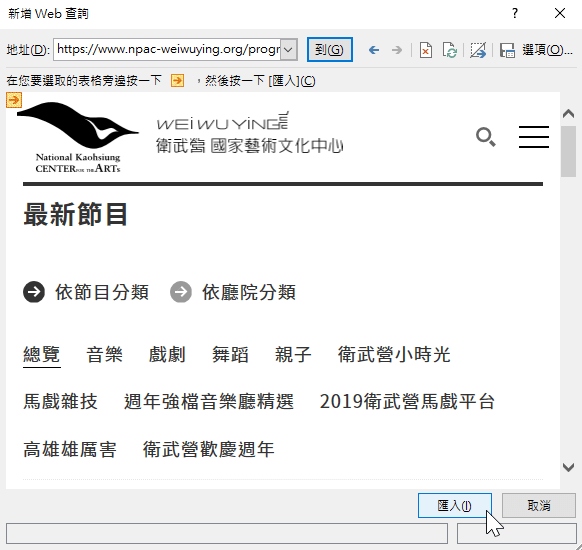Click the Forward arrow in query toolbar
Image resolution: width=582 pixels, height=550 pixels.
pyautogui.click(x=397, y=50)
